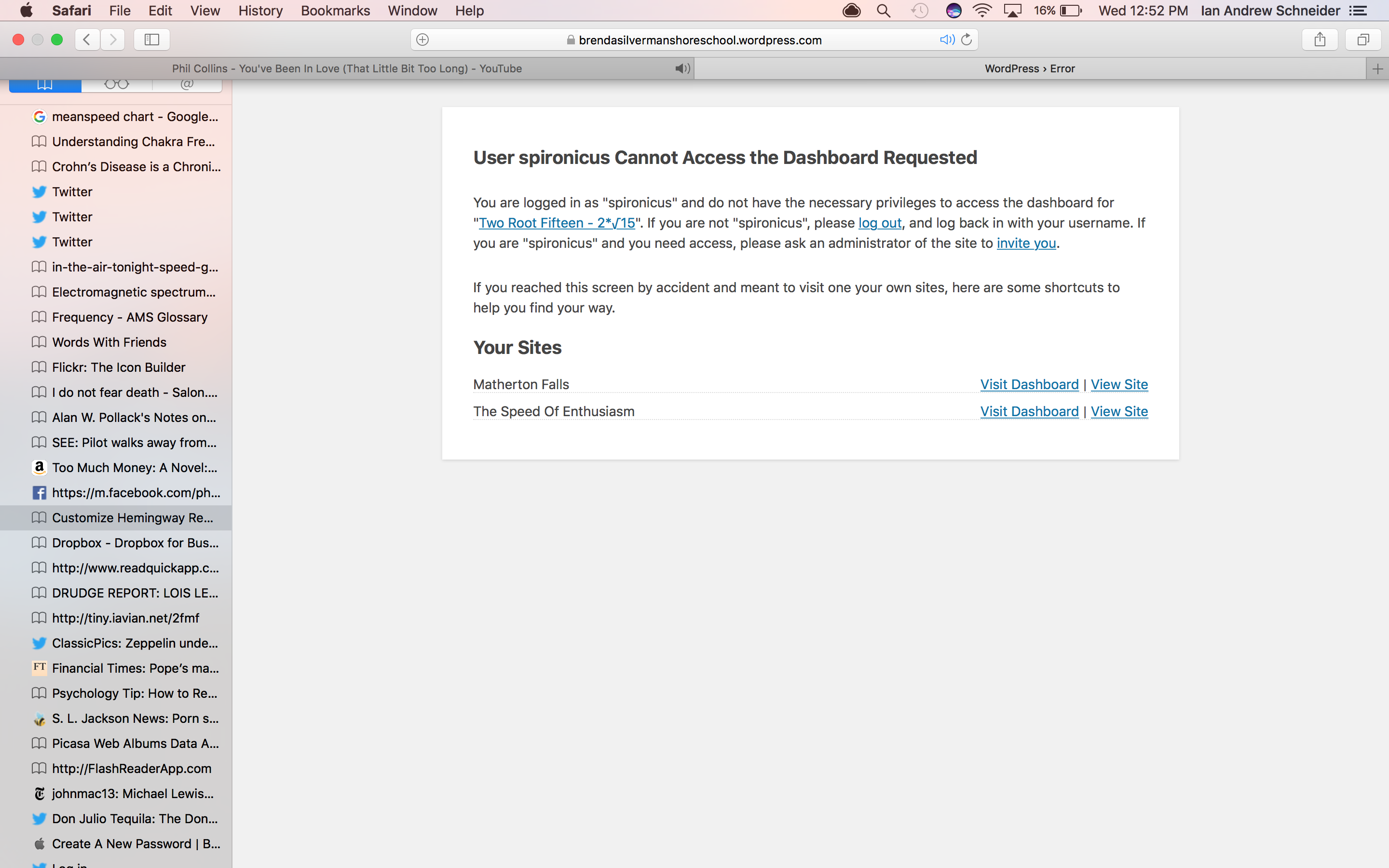This screenshot has height=868, width=1389.
Task: Switch sidebar to Reading List glasses icon
Action: [x=117, y=84]
